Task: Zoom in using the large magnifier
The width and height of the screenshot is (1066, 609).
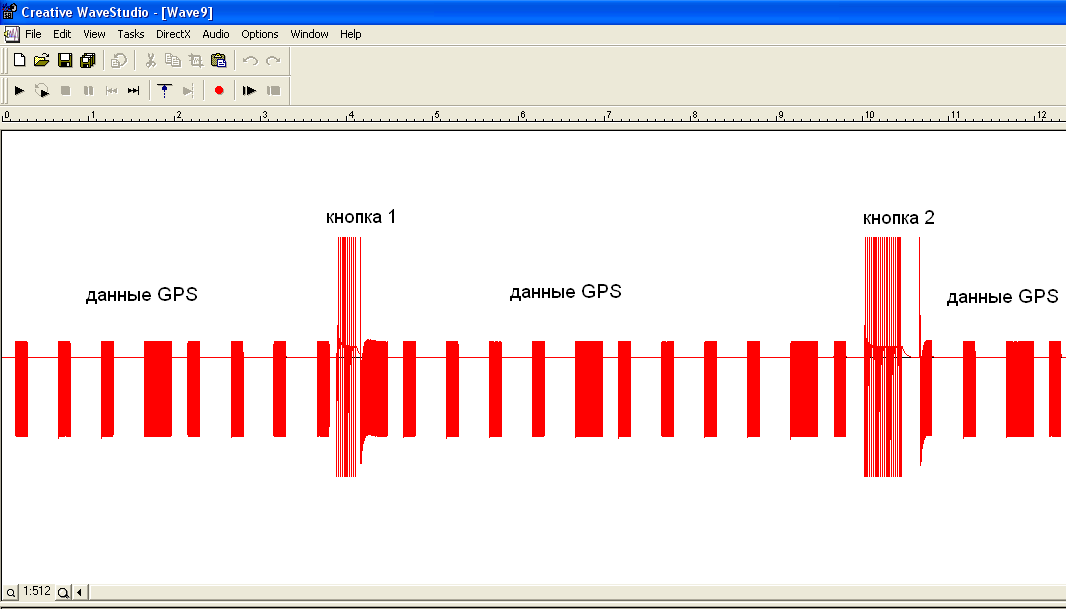Action: (63, 592)
